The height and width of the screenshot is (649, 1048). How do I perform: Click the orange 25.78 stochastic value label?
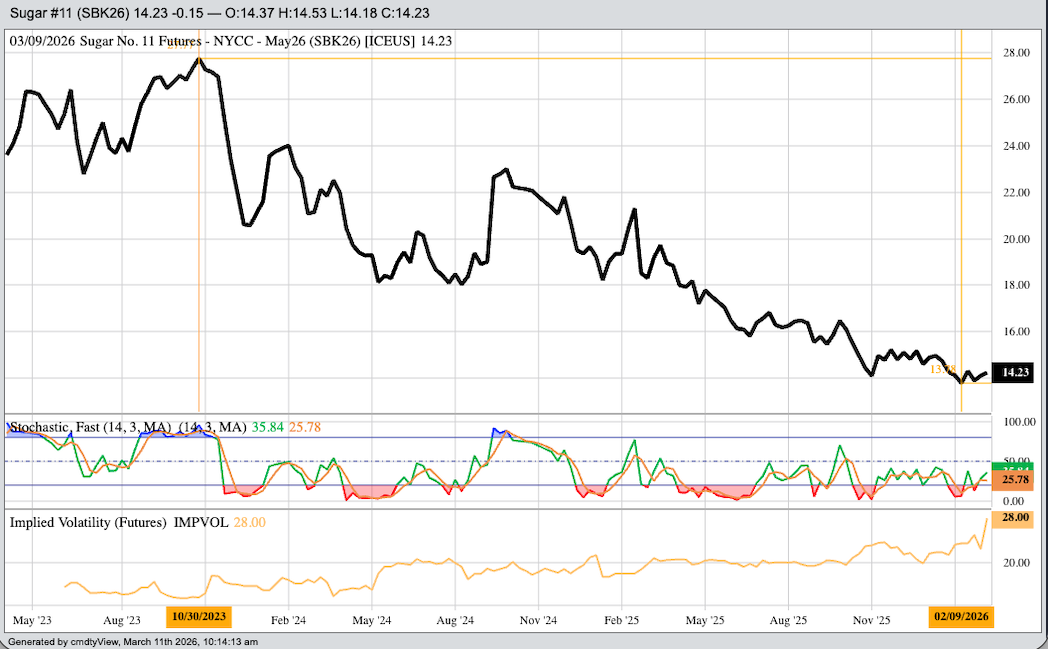tap(1013, 480)
